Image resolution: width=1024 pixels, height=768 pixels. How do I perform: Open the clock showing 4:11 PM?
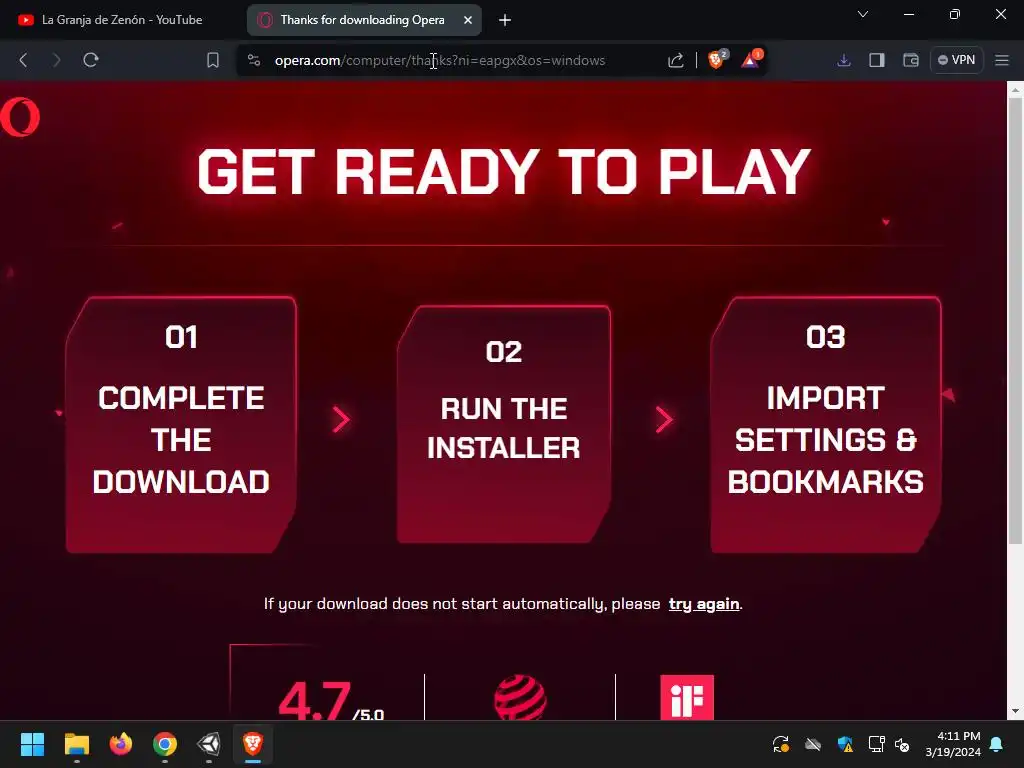(x=953, y=744)
